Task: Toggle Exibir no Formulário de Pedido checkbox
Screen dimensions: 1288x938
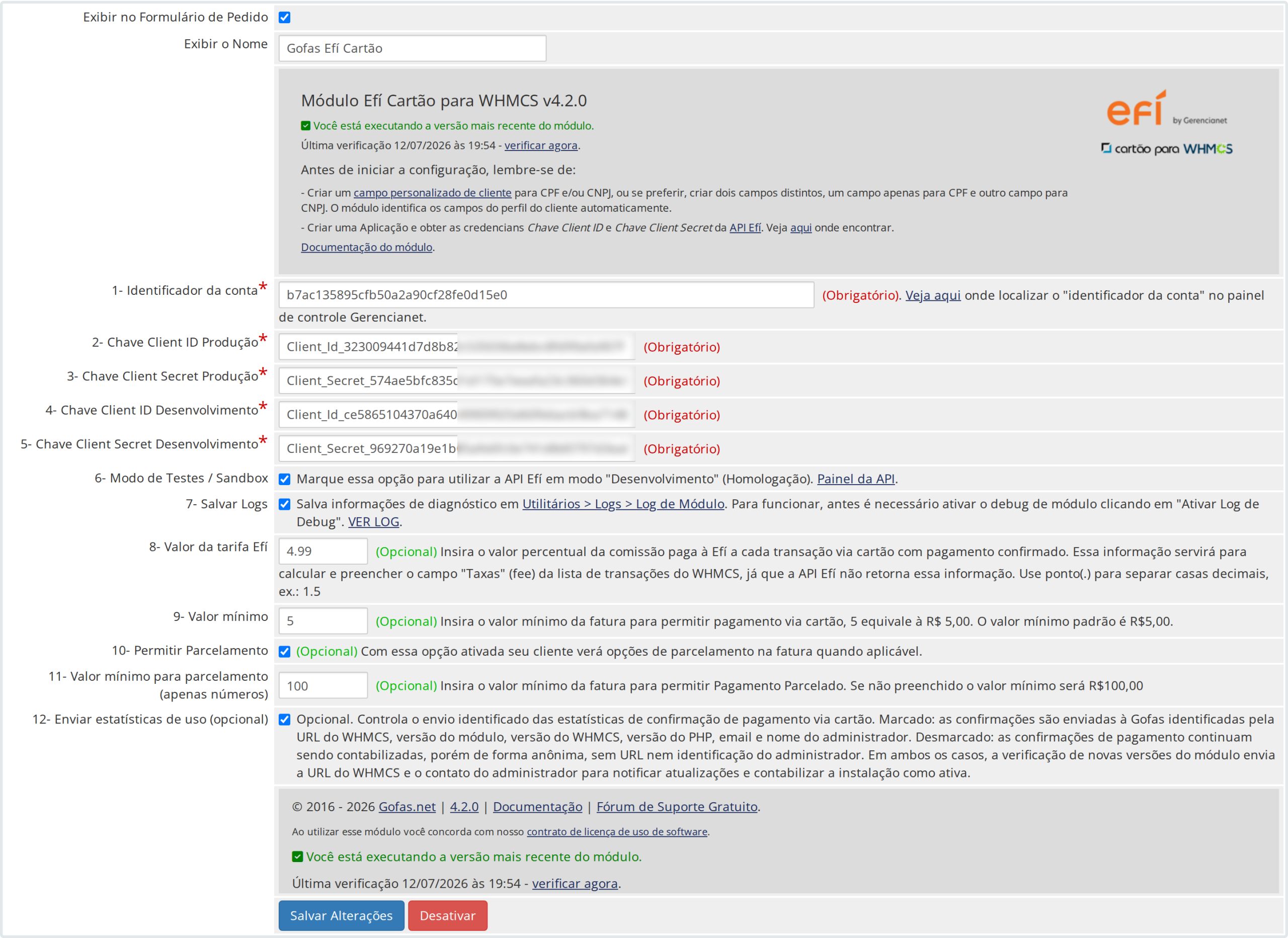Action: point(285,18)
